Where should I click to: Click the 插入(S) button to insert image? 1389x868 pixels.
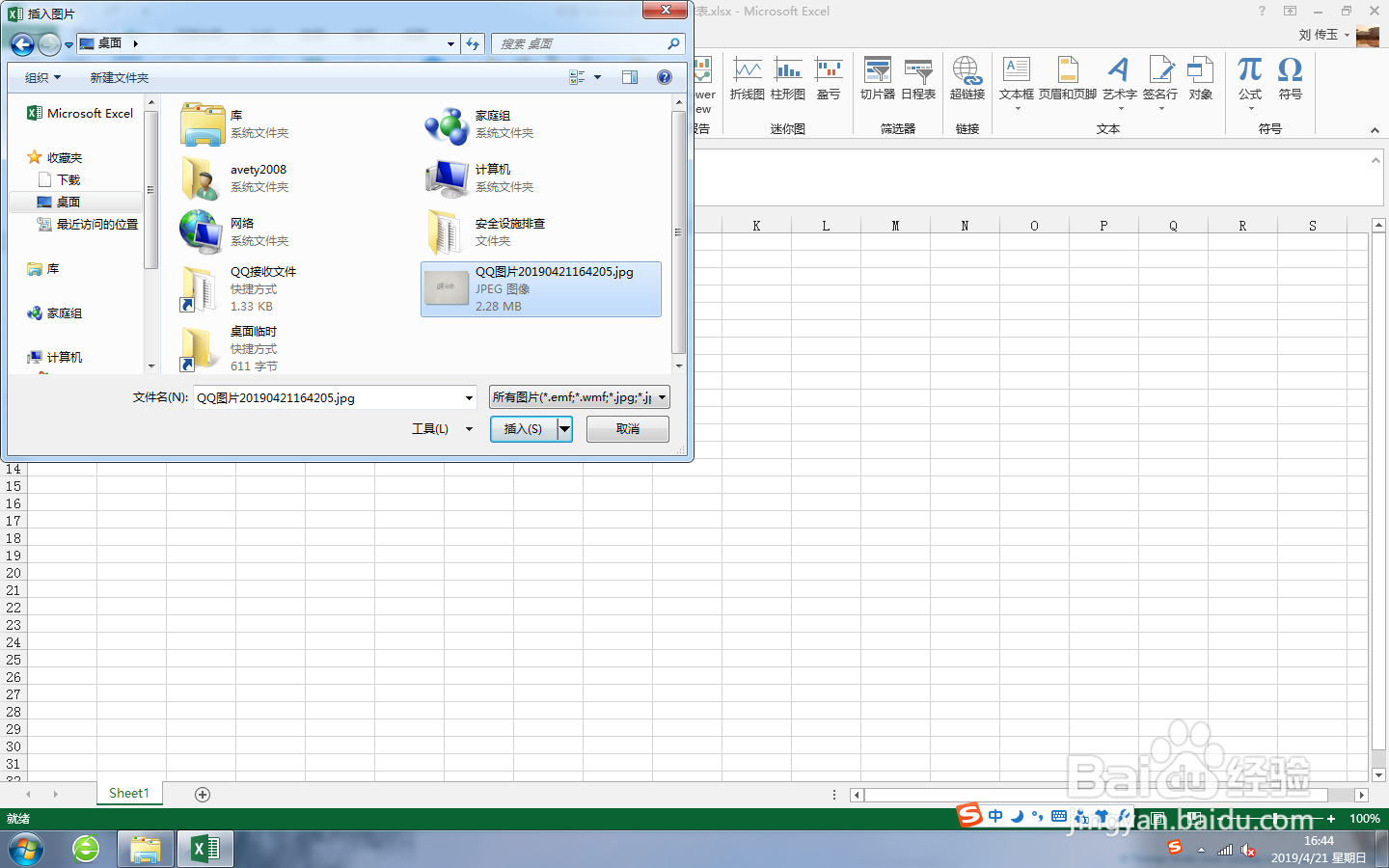point(524,428)
